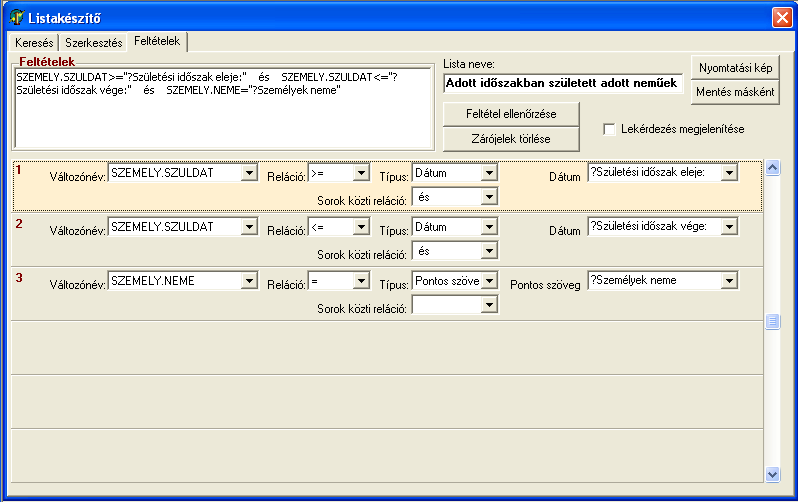Select condition row number 3
This screenshot has width=798, height=502.
coord(19,277)
